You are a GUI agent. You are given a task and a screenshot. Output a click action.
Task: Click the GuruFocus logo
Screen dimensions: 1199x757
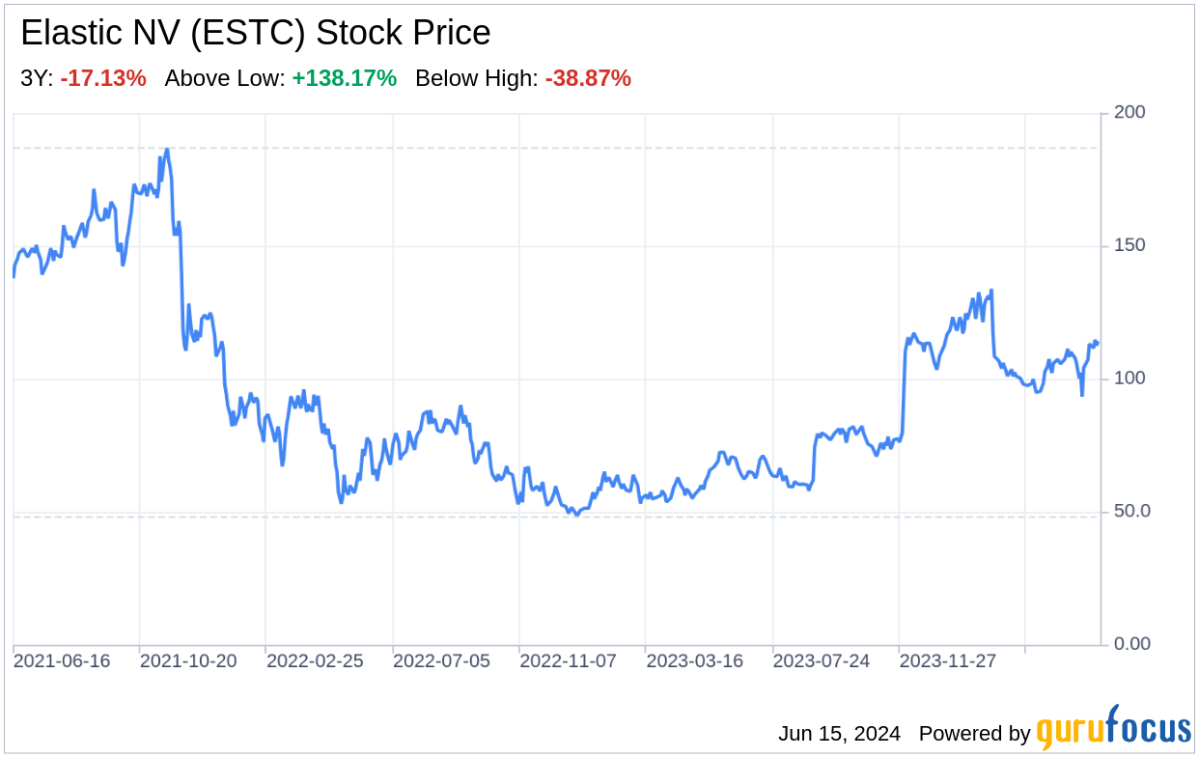point(1112,732)
